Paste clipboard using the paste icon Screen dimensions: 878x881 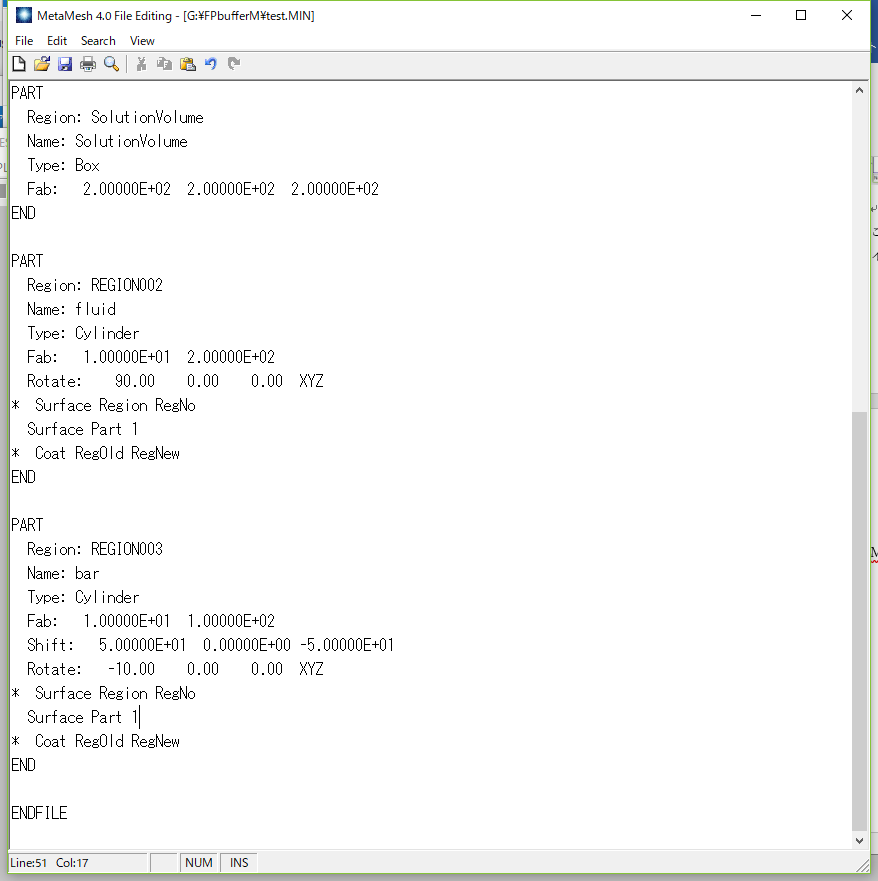188,64
